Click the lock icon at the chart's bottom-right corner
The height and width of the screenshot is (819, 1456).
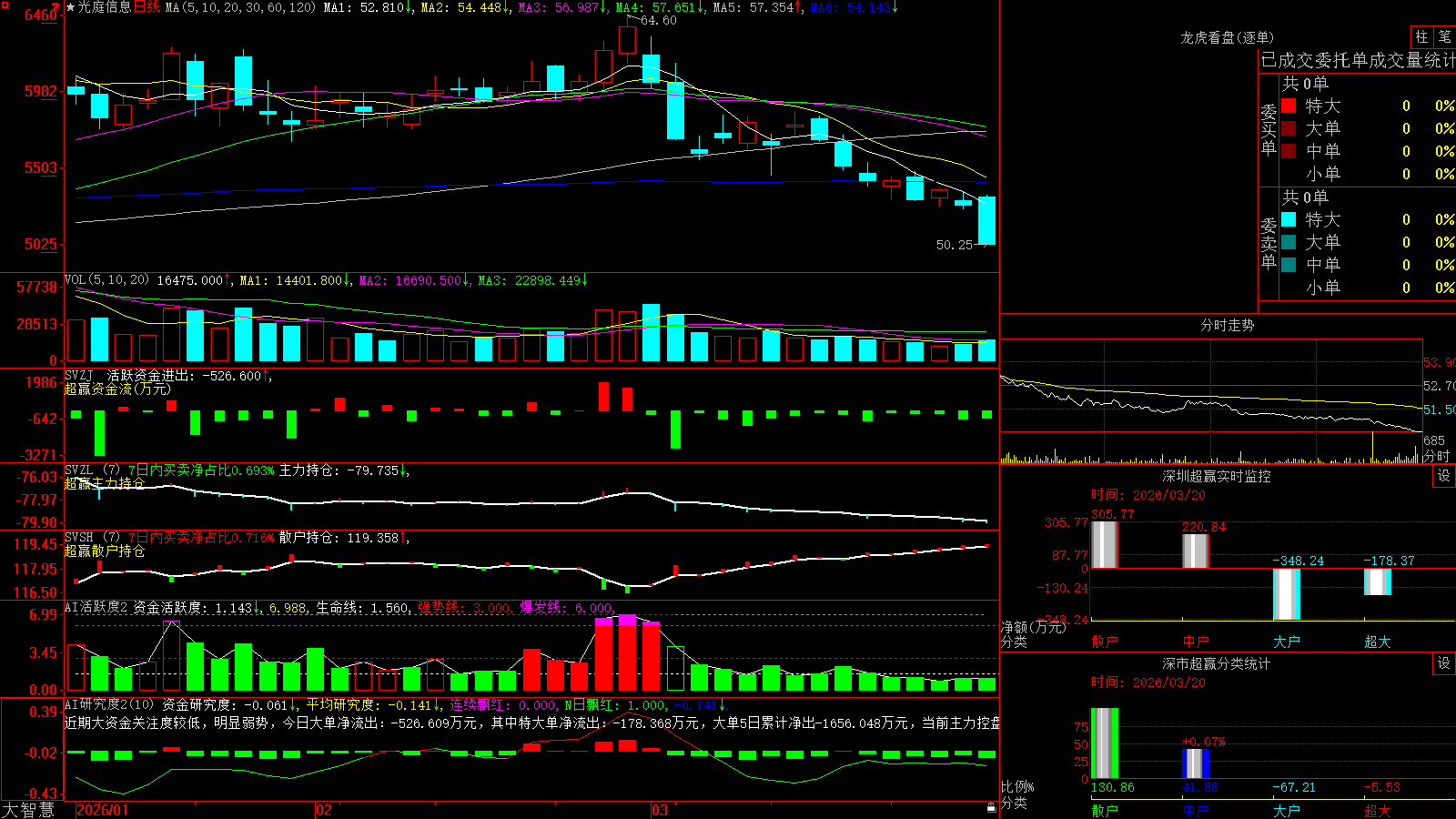coord(991,807)
